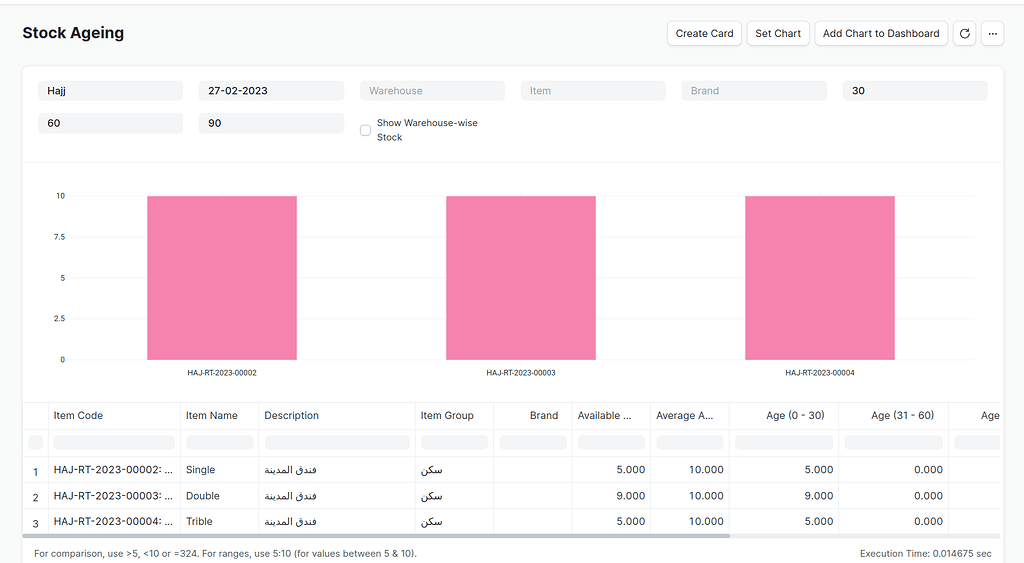Click the HAJ-RT-2023-00003 chart bar
1024x563 pixels.
521,278
